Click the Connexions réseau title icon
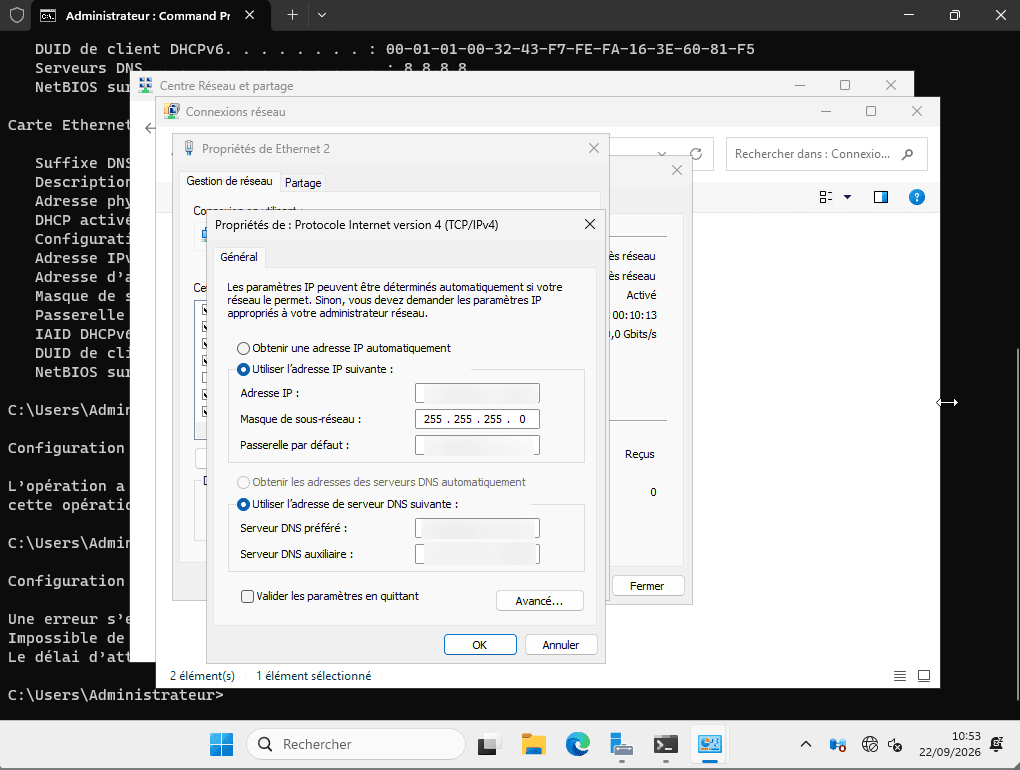Image resolution: width=1020 pixels, height=770 pixels. point(172,111)
